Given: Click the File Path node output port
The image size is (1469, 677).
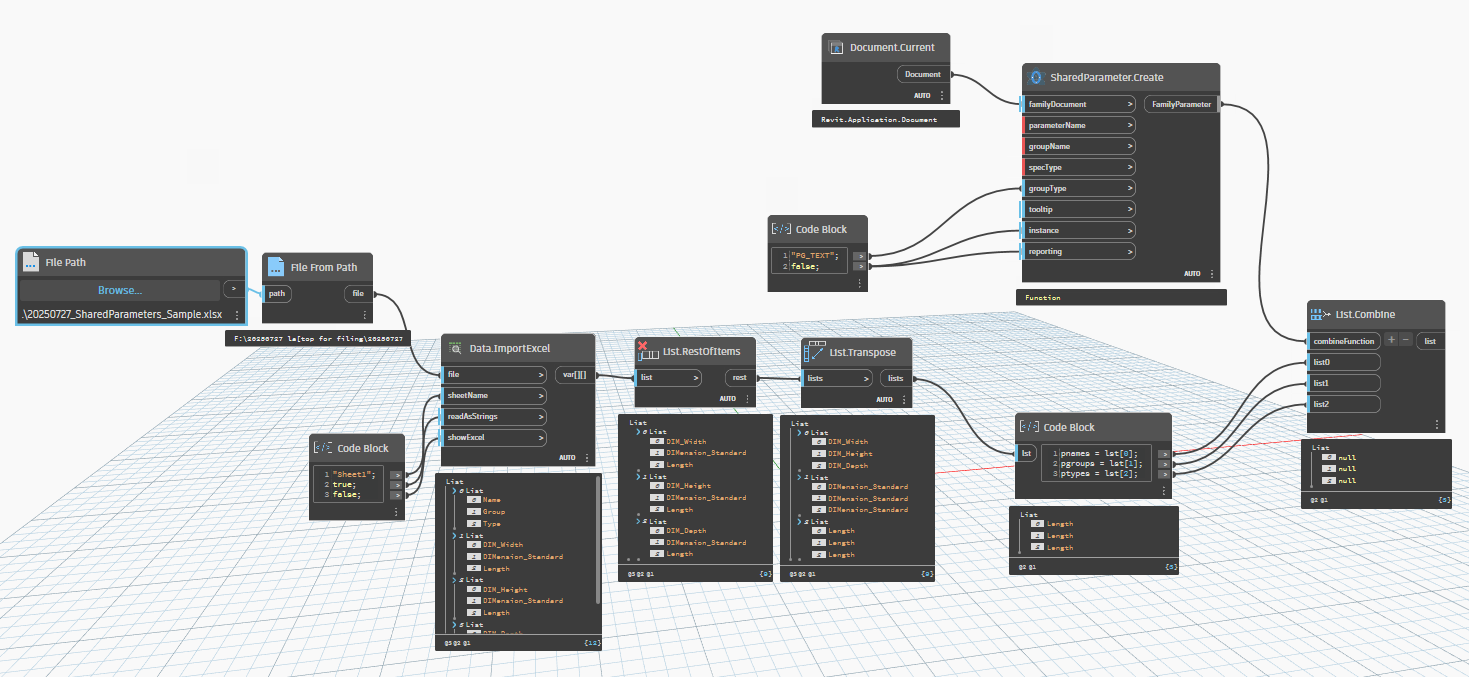Looking at the screenshot, I should pyautogui.click(x=232, y=290).
